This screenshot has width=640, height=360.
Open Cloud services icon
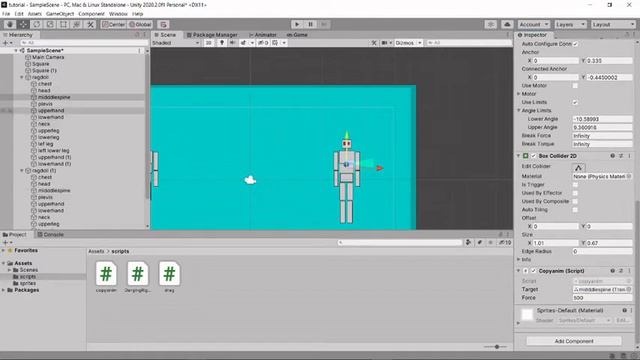(507, 24)
